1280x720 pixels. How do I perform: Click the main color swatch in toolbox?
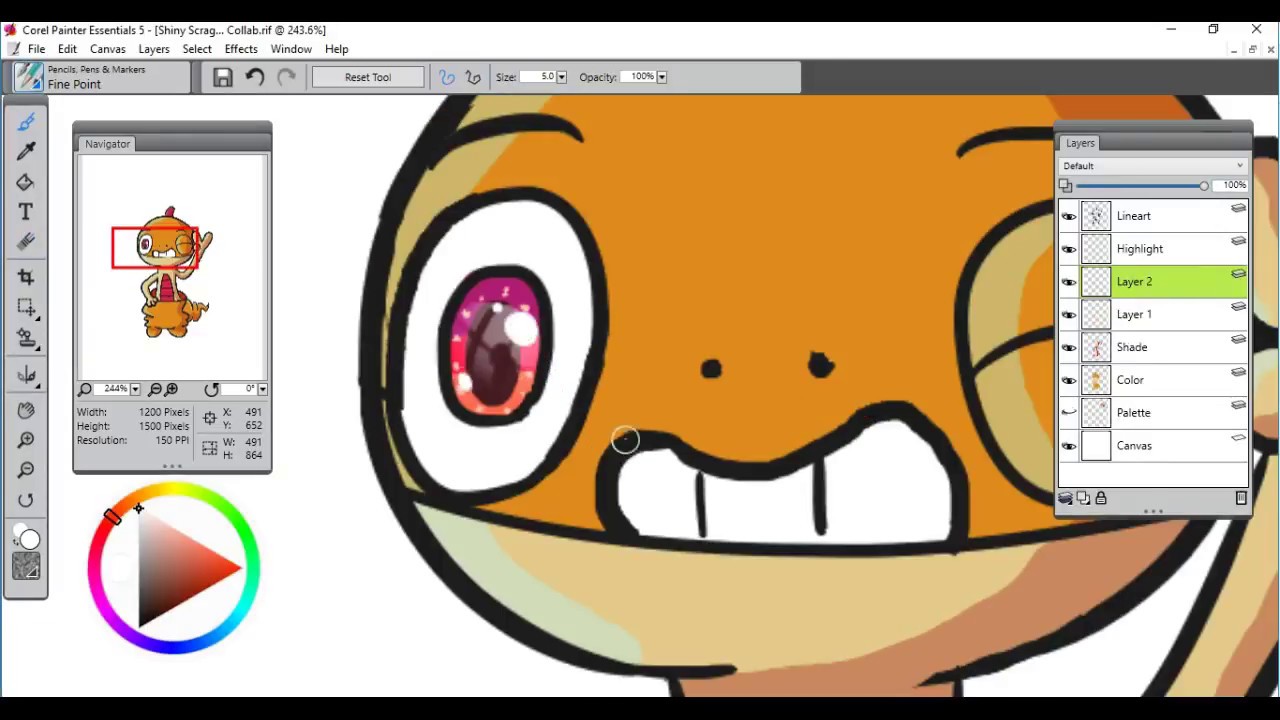tap(29, 540)
